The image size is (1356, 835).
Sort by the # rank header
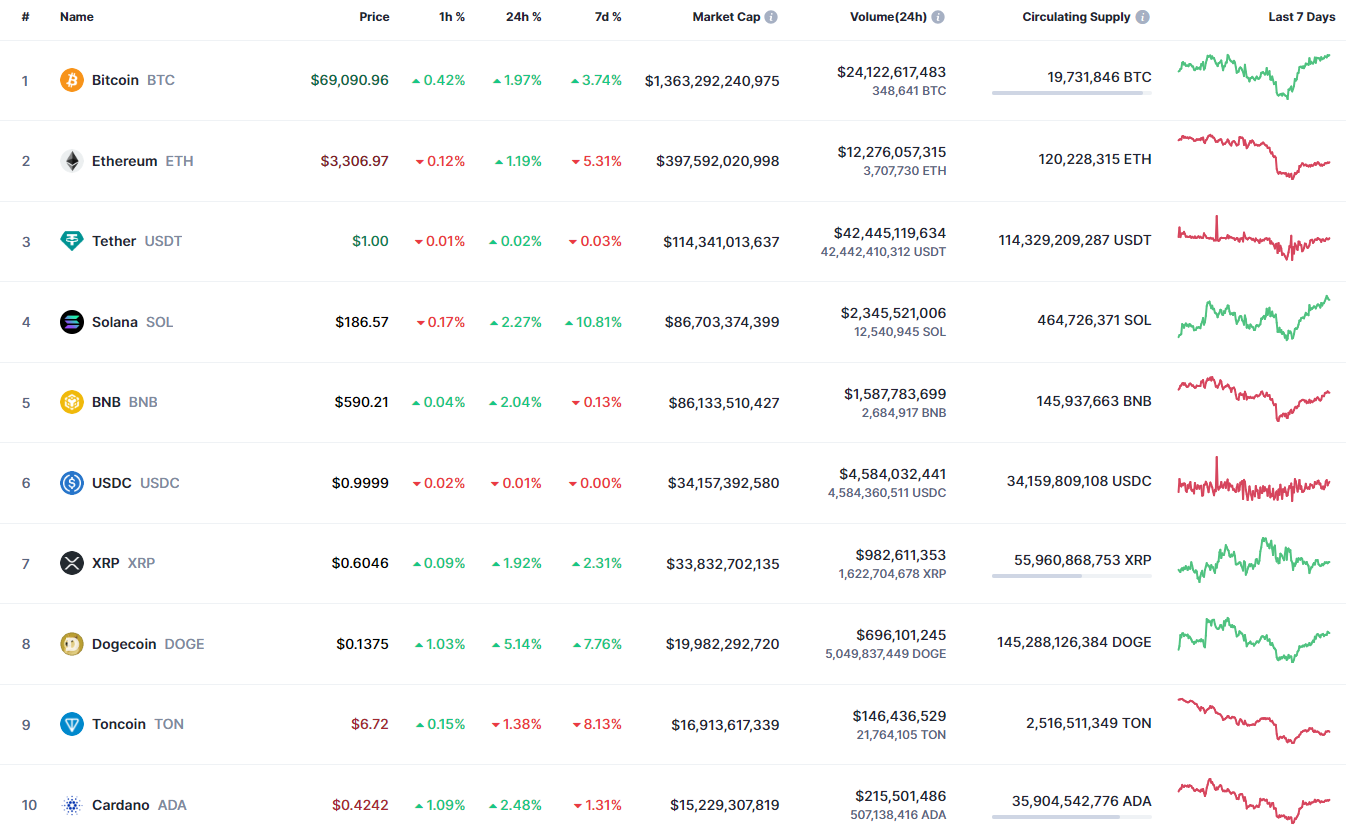click(25, 17)
